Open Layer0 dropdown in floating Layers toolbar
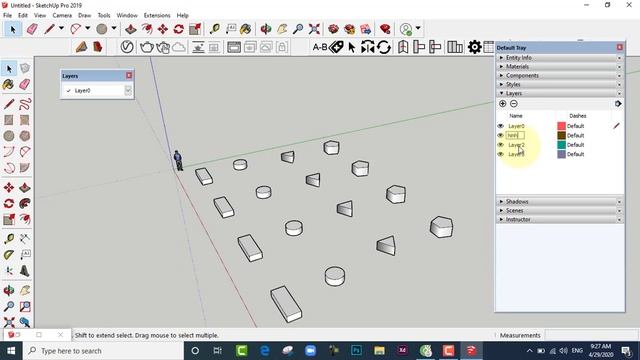 coord(128,90)
